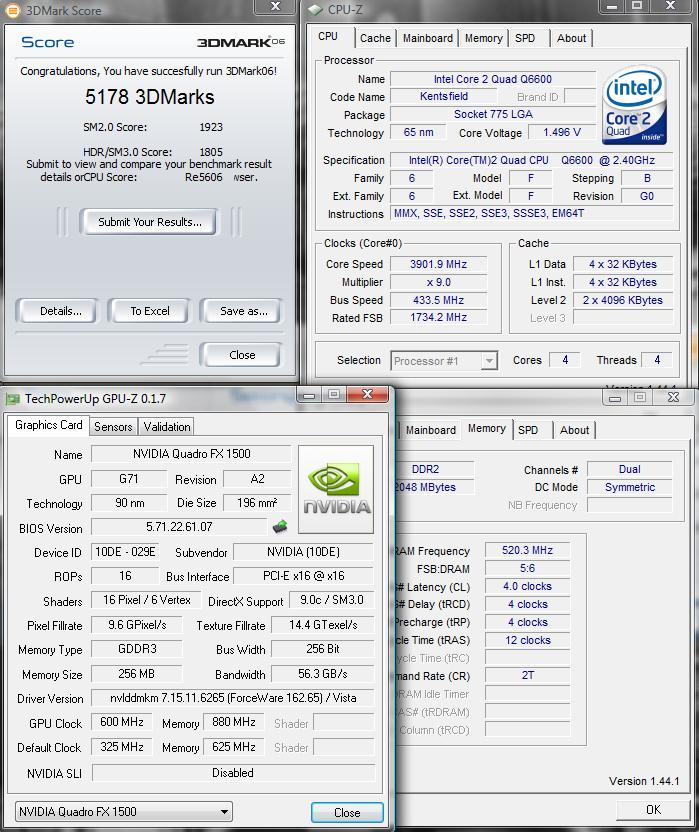Click Save as in 3DMark Score
The width and height of the screenshot is (699, 832).
(241, 311)
